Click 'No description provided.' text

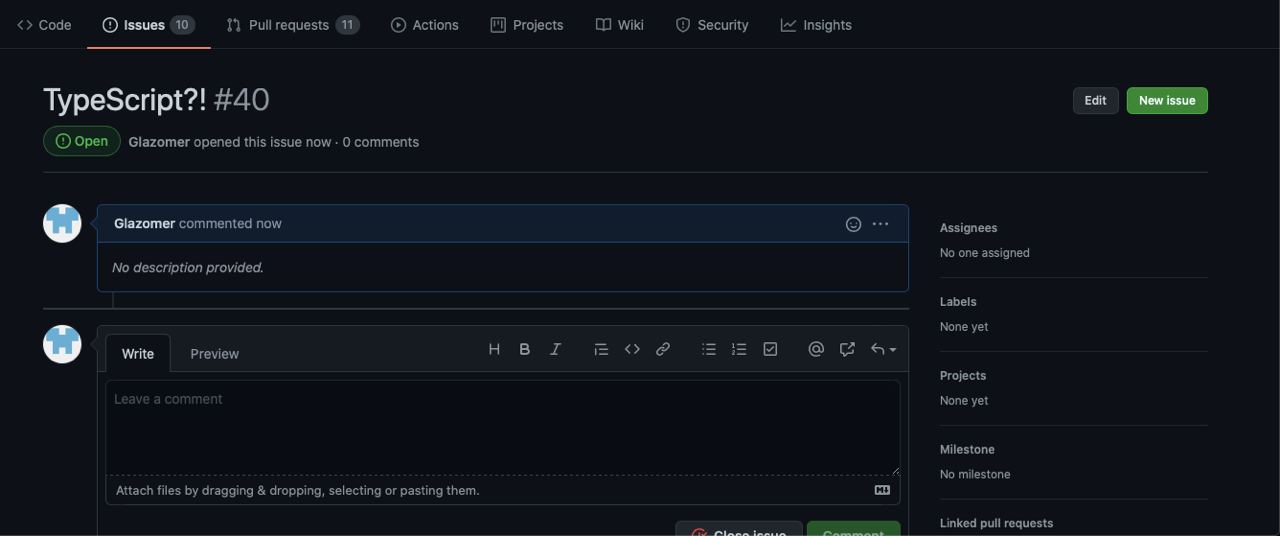(x=188, y=267)
